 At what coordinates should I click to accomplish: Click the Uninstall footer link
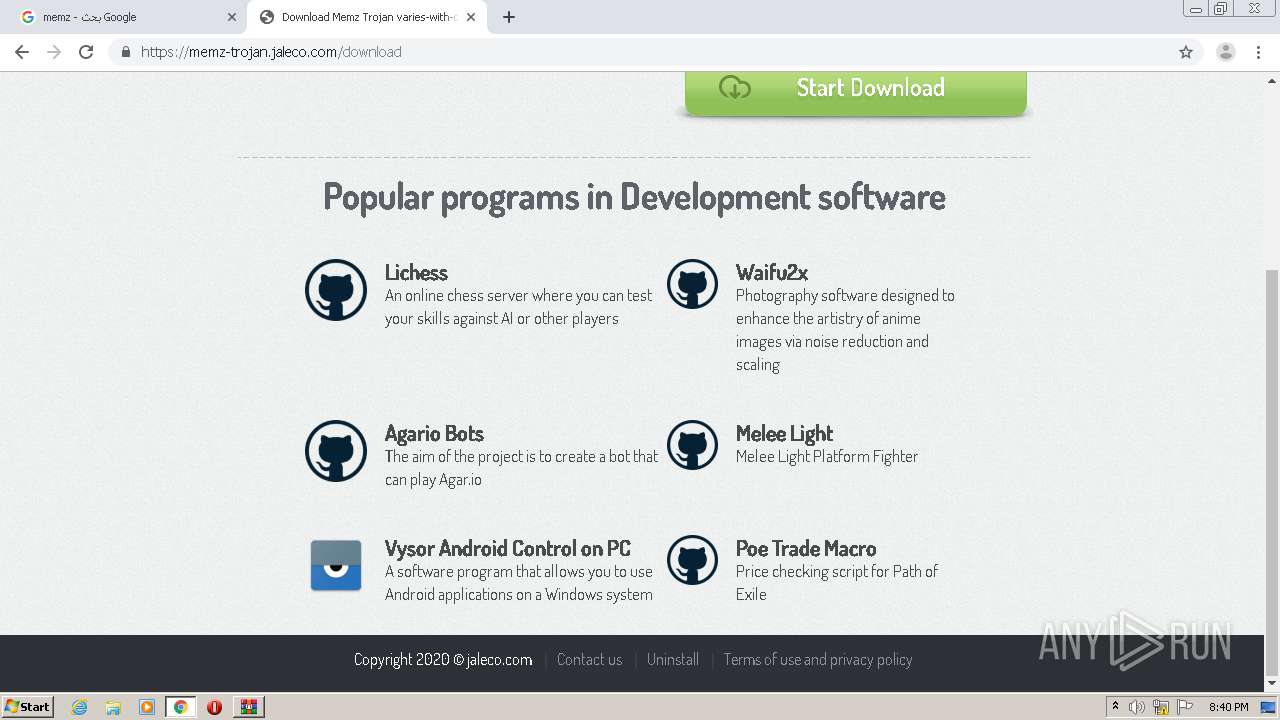(673, 659)
